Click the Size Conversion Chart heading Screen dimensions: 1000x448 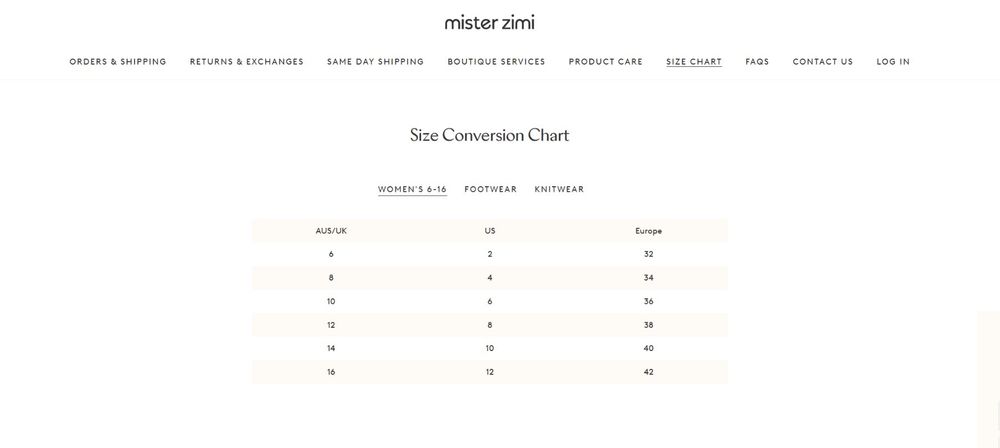489,135
